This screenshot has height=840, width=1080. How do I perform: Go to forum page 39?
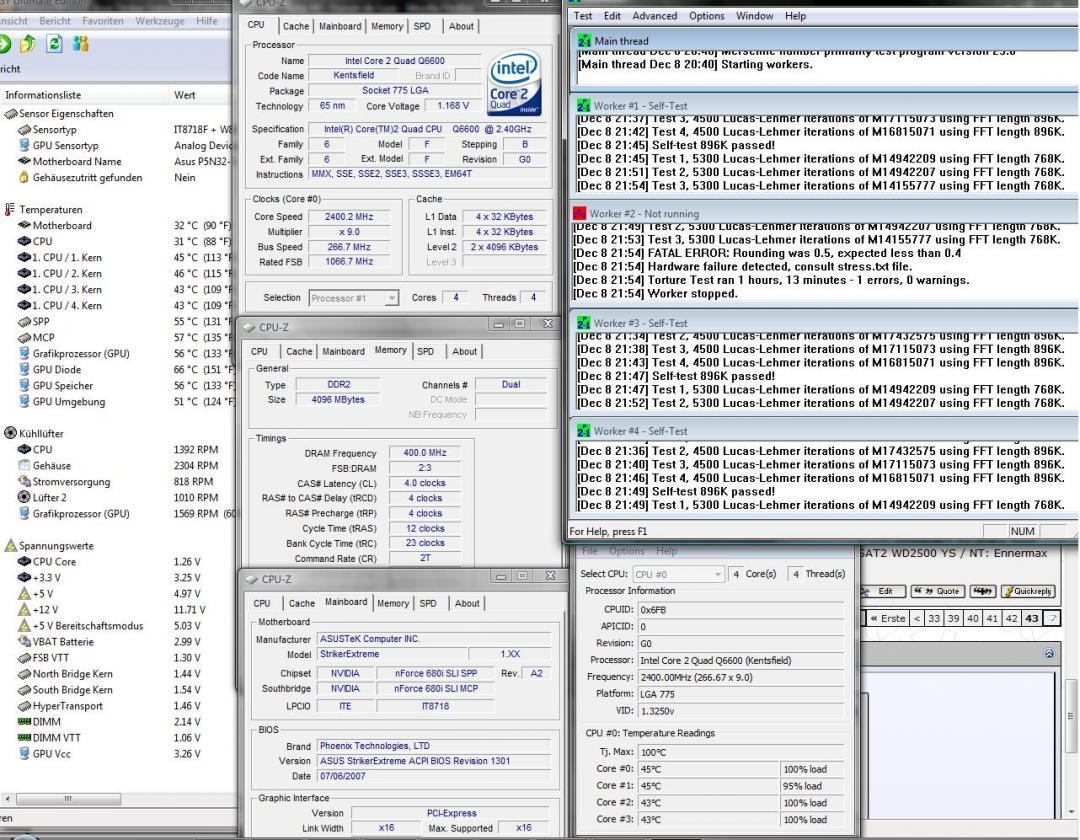(953, 618)
